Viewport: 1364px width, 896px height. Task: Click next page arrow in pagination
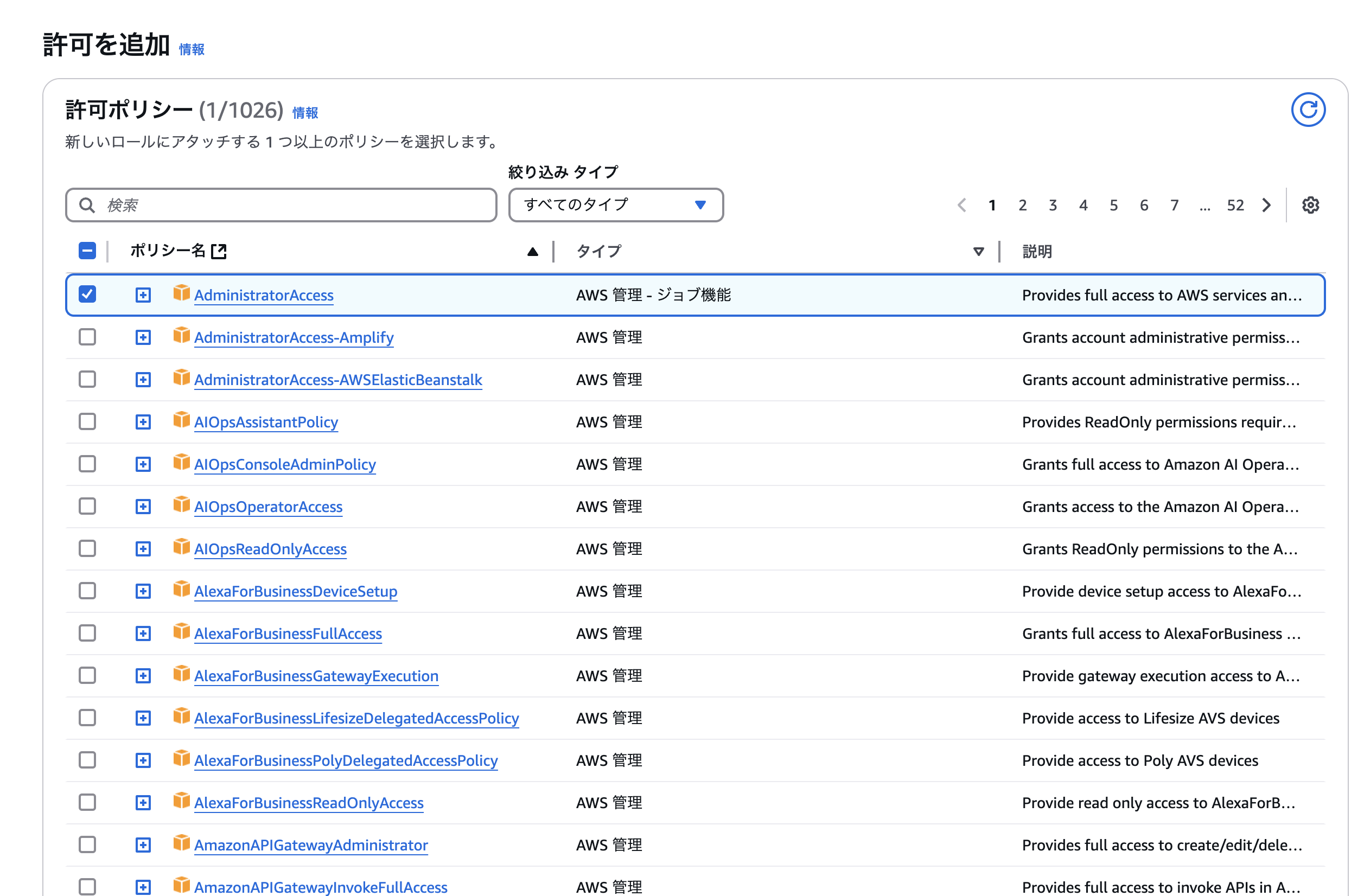(1266, 205)
